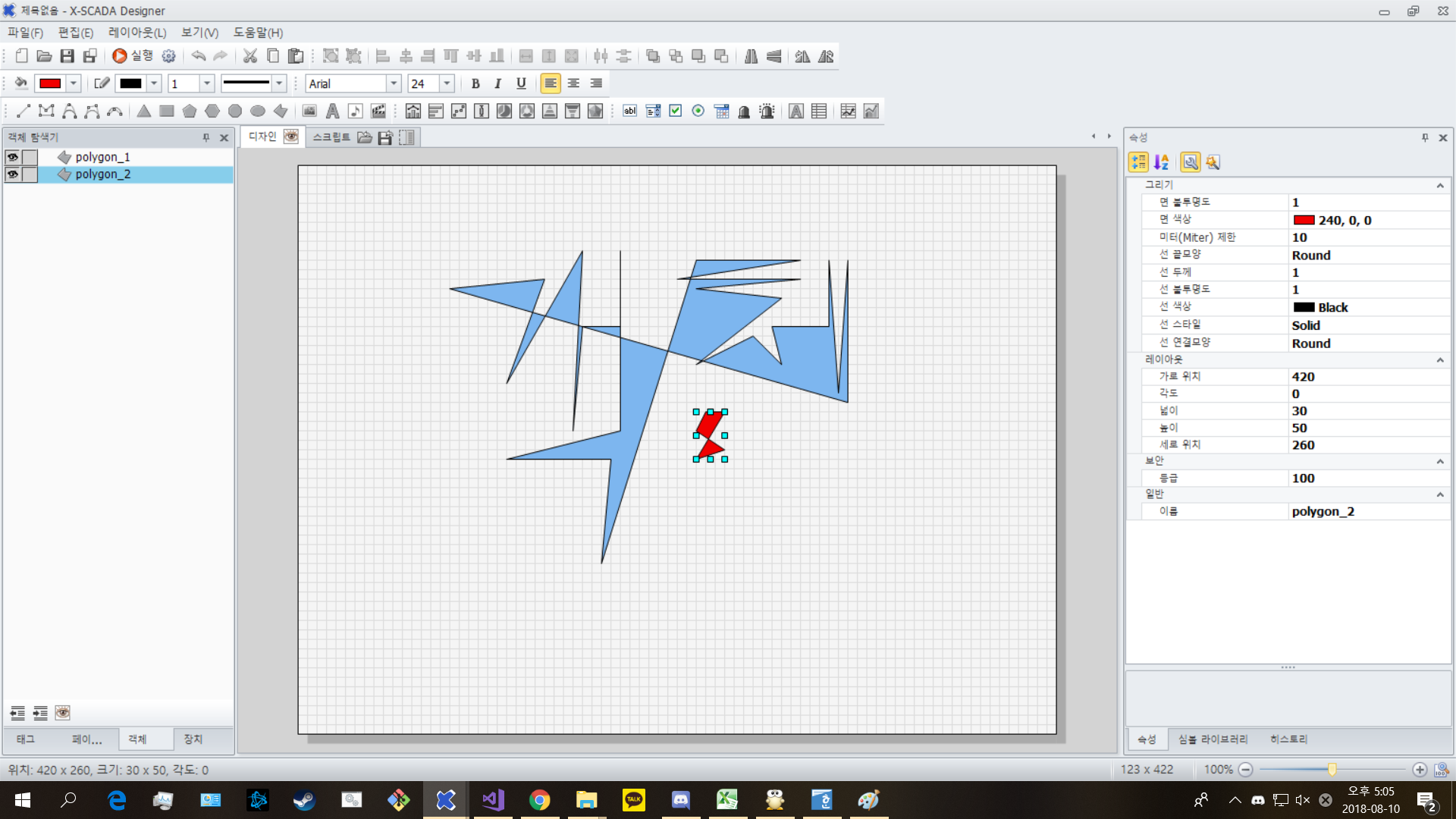Select the polyline drawing tool
This screenshot has height=819, width=1456.
46,111
